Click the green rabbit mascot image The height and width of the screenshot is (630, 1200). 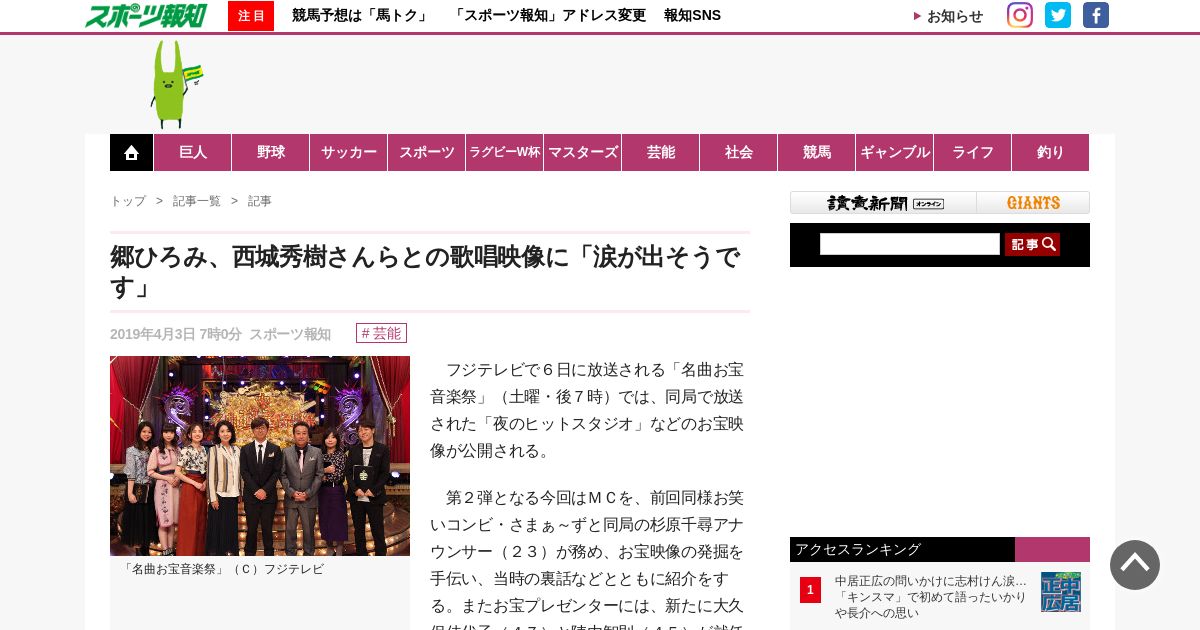[175, 84]
